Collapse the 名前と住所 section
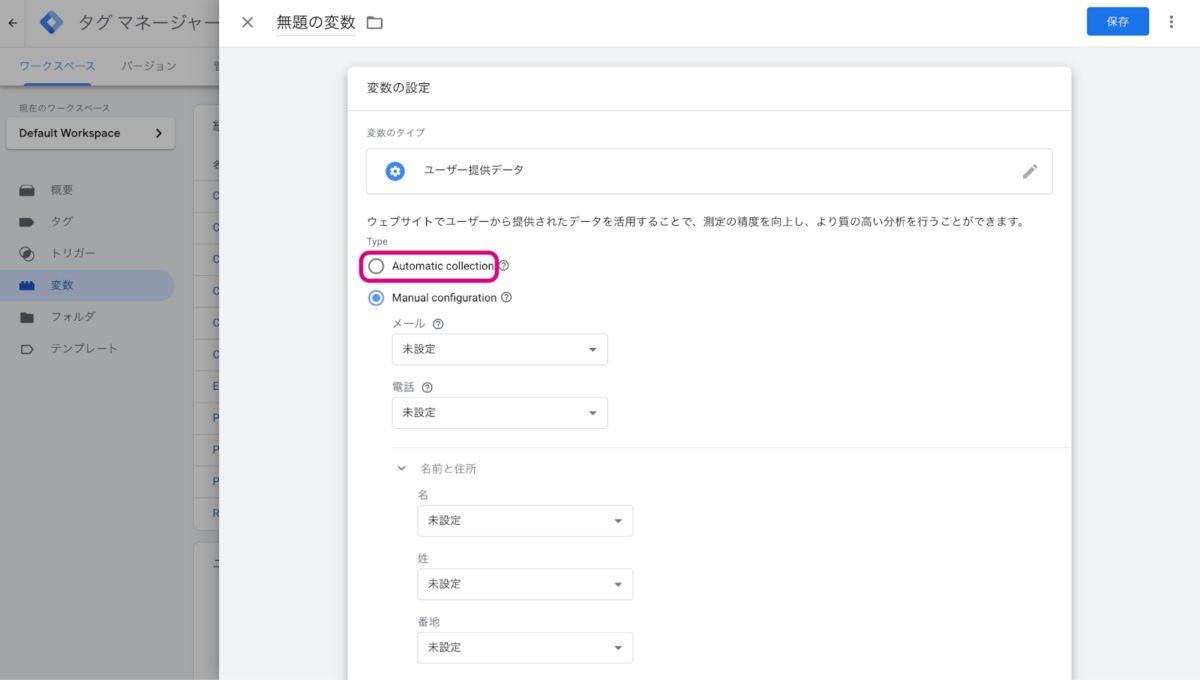The image size is (1200, 680). pyautogui.click(x=402, y=468)
